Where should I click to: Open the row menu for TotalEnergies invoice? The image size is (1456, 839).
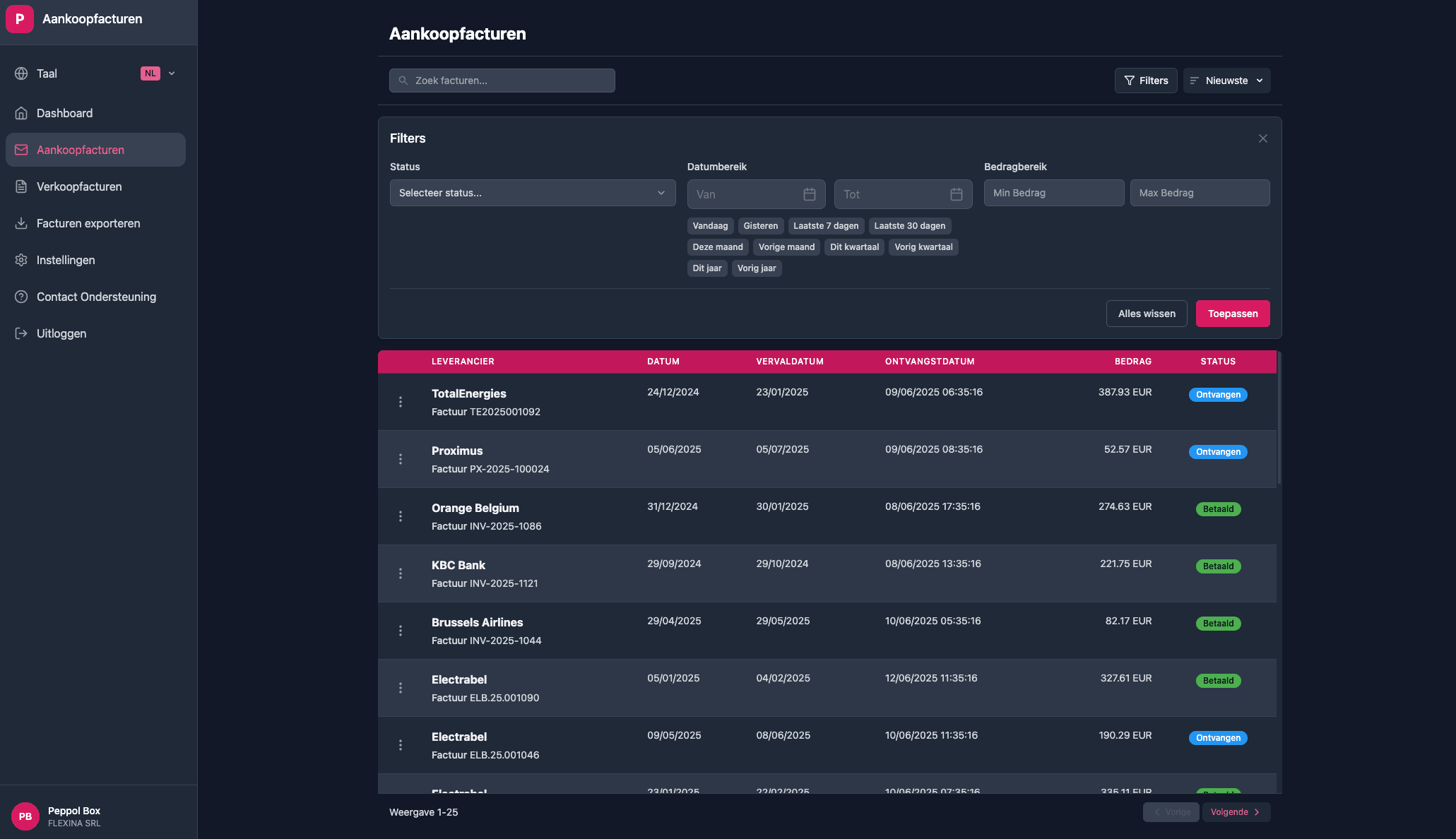pyautogui.click(x=401, y=402)
